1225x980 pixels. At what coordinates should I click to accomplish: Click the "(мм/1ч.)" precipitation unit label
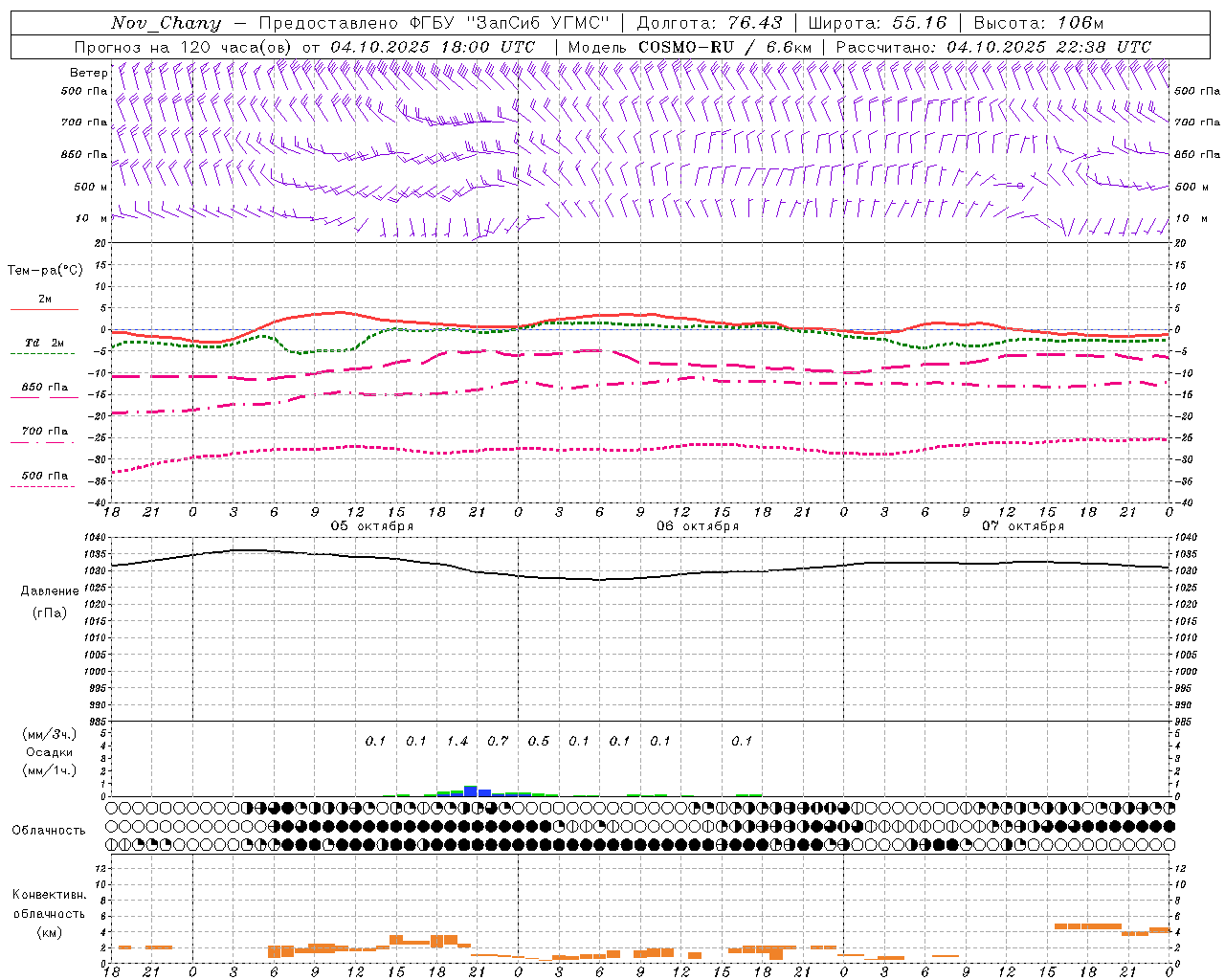click(50, 770)
